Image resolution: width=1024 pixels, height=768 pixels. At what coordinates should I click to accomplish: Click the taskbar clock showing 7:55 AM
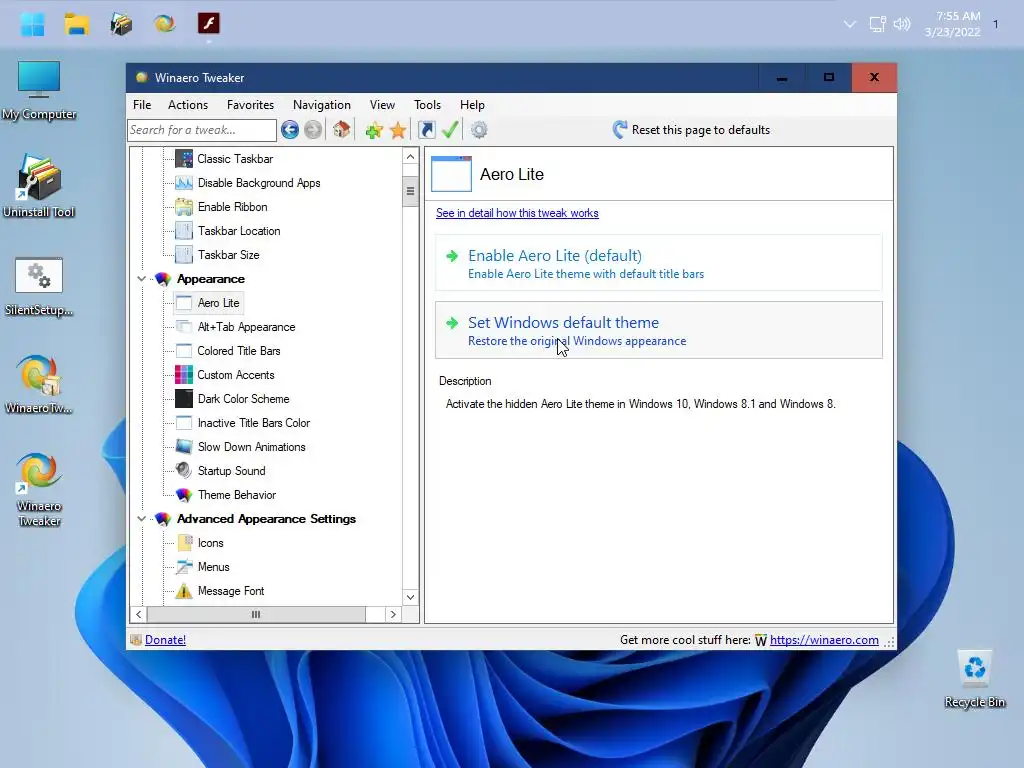point(953,24)
